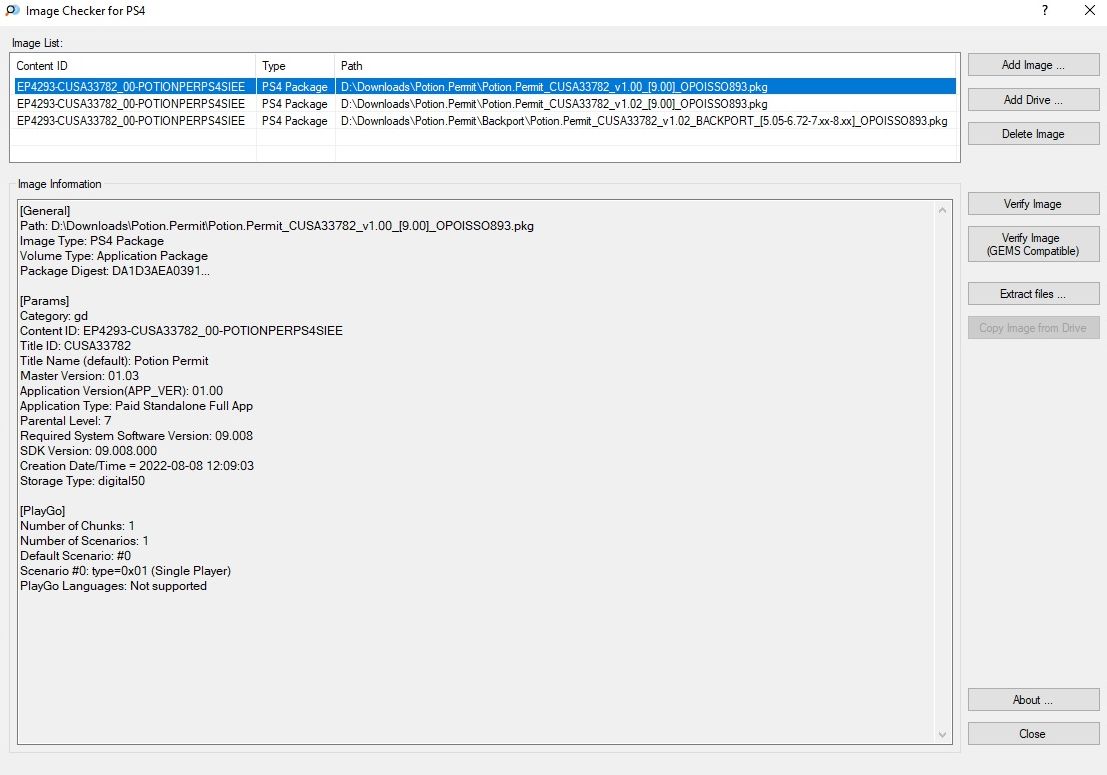The height and width of the screenshot is (775, 1107).
Task: Click the Title Name Potion Permit line
Action: (114, 361)
